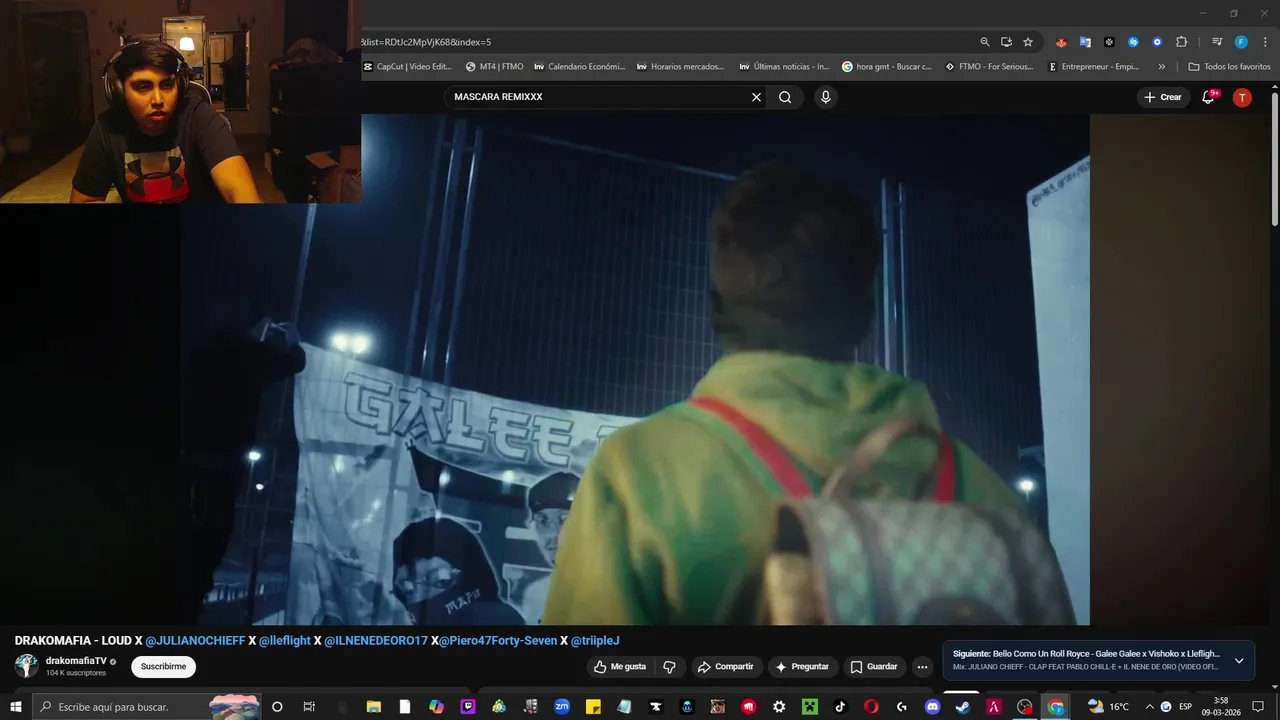1280x720 pixels.
Task: Start voice search with the microphone icon
Action: click(x=825, y=97)
